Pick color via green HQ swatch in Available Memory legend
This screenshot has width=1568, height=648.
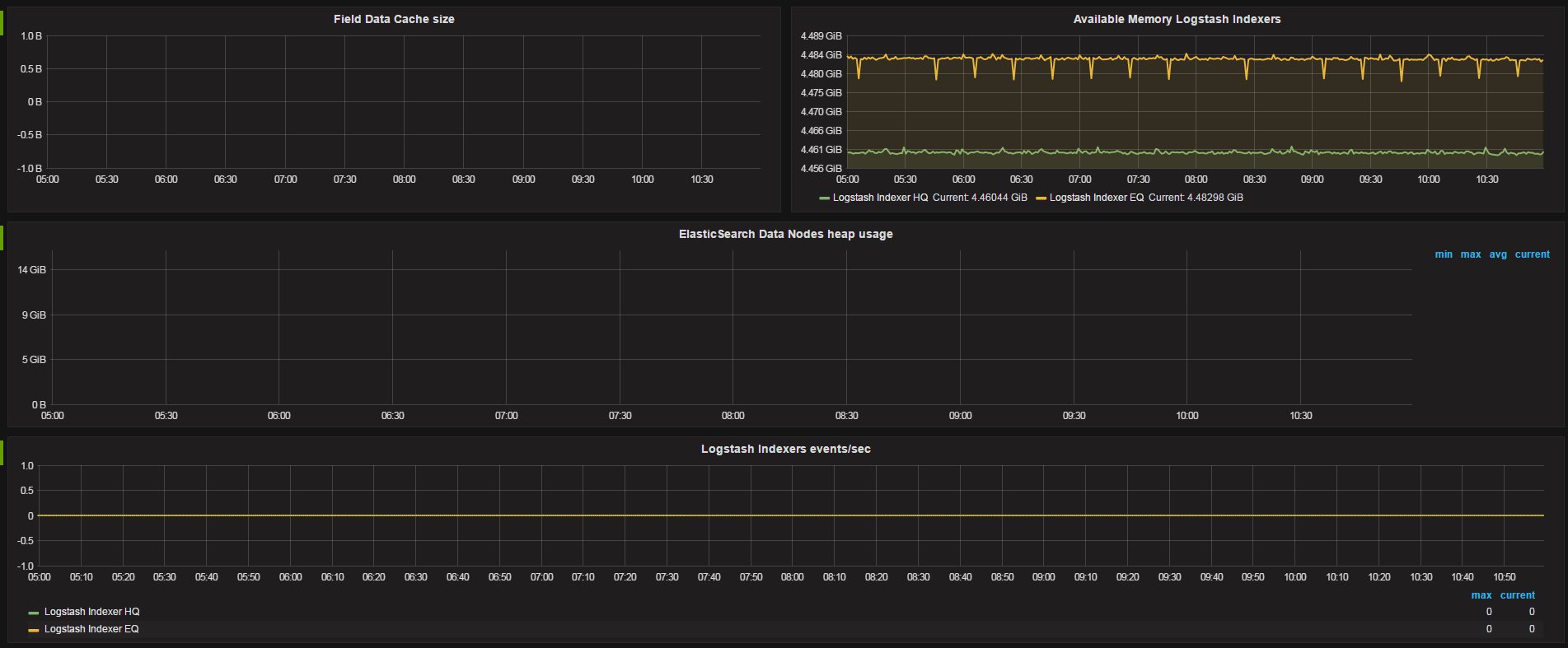[x=825, y=198]
